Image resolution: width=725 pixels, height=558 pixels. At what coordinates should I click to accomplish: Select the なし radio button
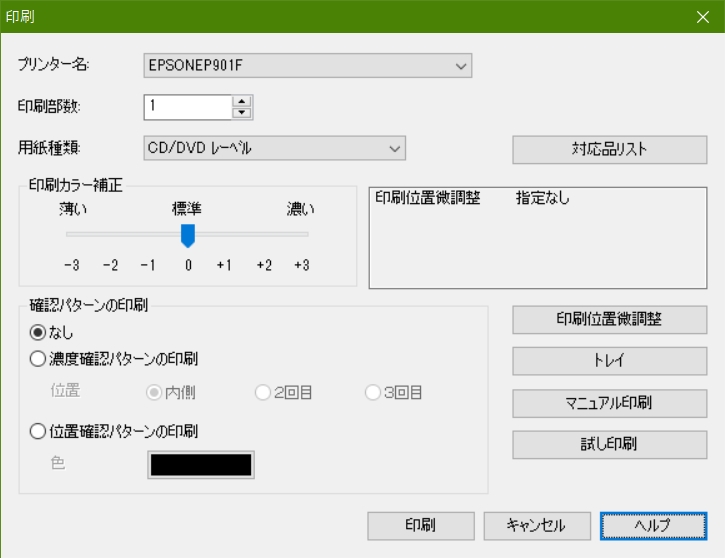38,332
